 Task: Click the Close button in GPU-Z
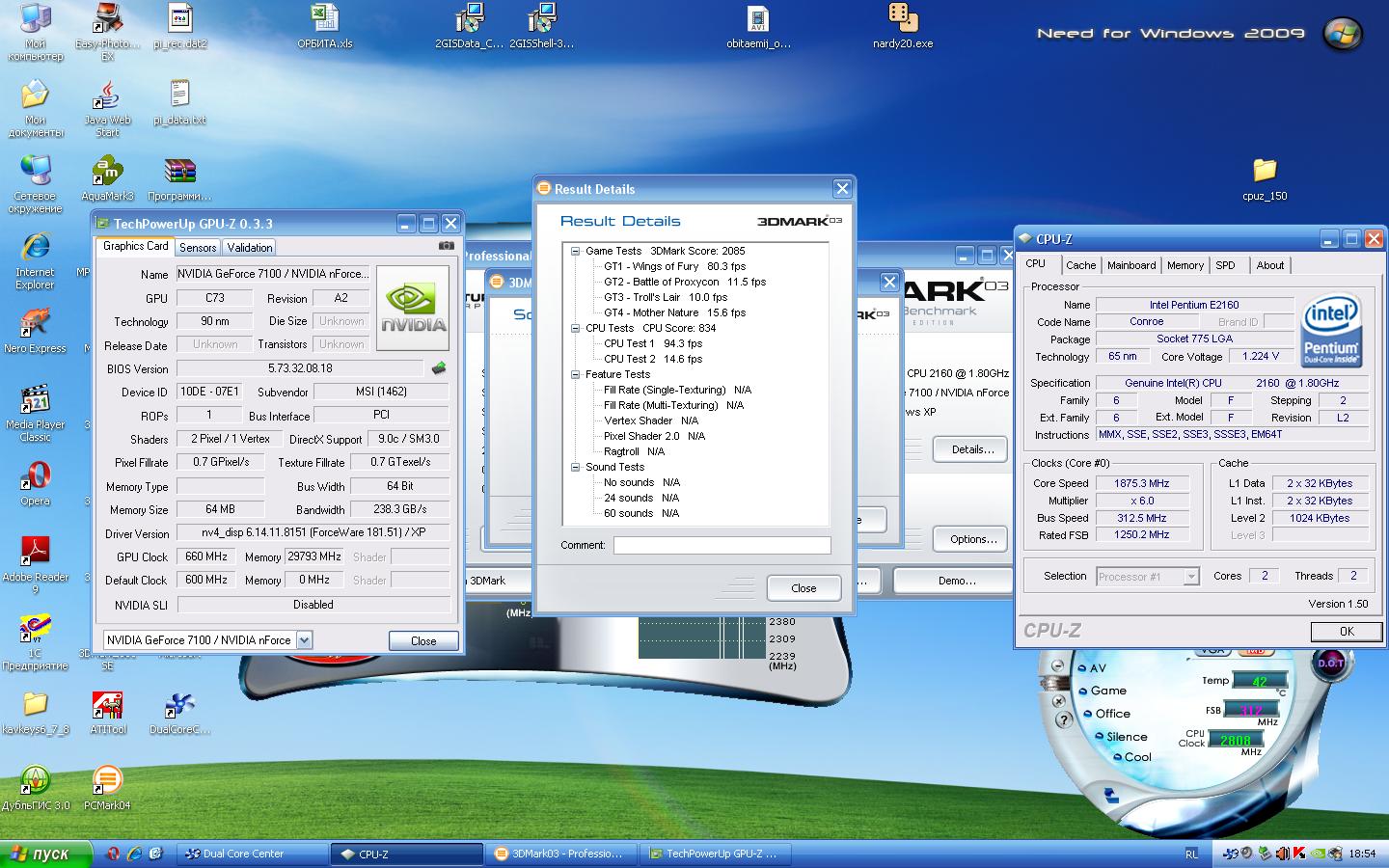423,640
